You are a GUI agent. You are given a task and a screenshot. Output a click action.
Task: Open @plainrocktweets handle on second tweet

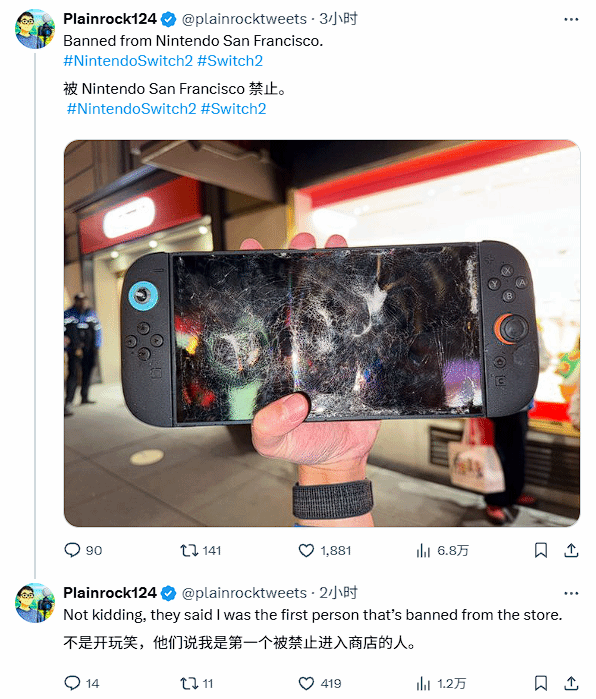point(244,593)
